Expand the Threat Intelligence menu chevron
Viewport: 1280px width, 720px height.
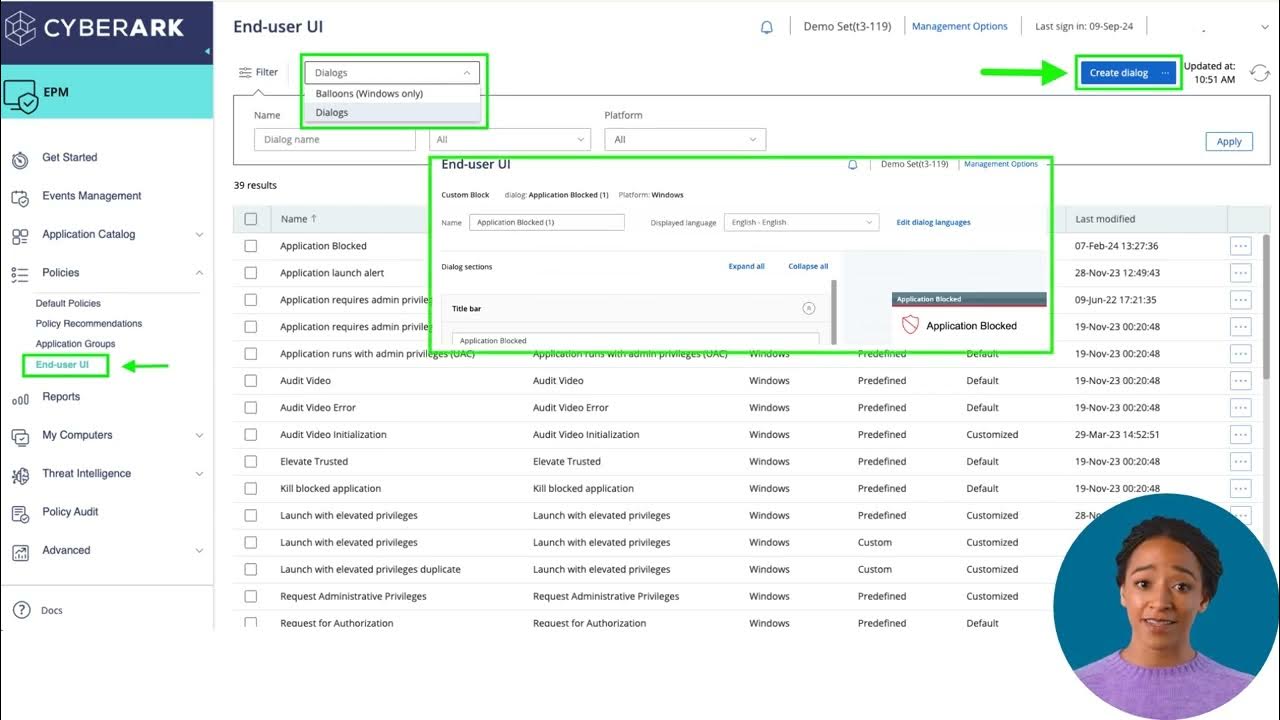pyautogui.click(x=199, y=474)
